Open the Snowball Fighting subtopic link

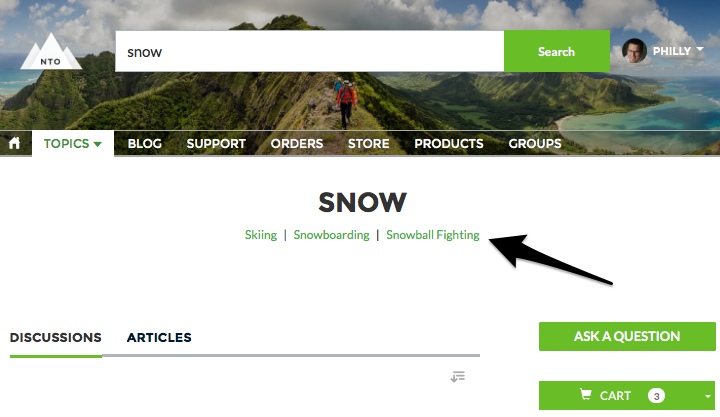tap(433, 235)
